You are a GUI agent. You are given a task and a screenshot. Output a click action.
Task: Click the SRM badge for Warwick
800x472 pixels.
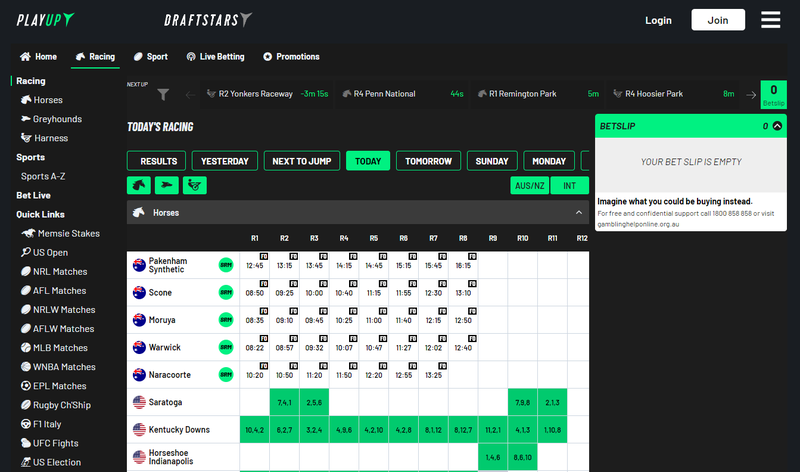(x=226, y=347)
